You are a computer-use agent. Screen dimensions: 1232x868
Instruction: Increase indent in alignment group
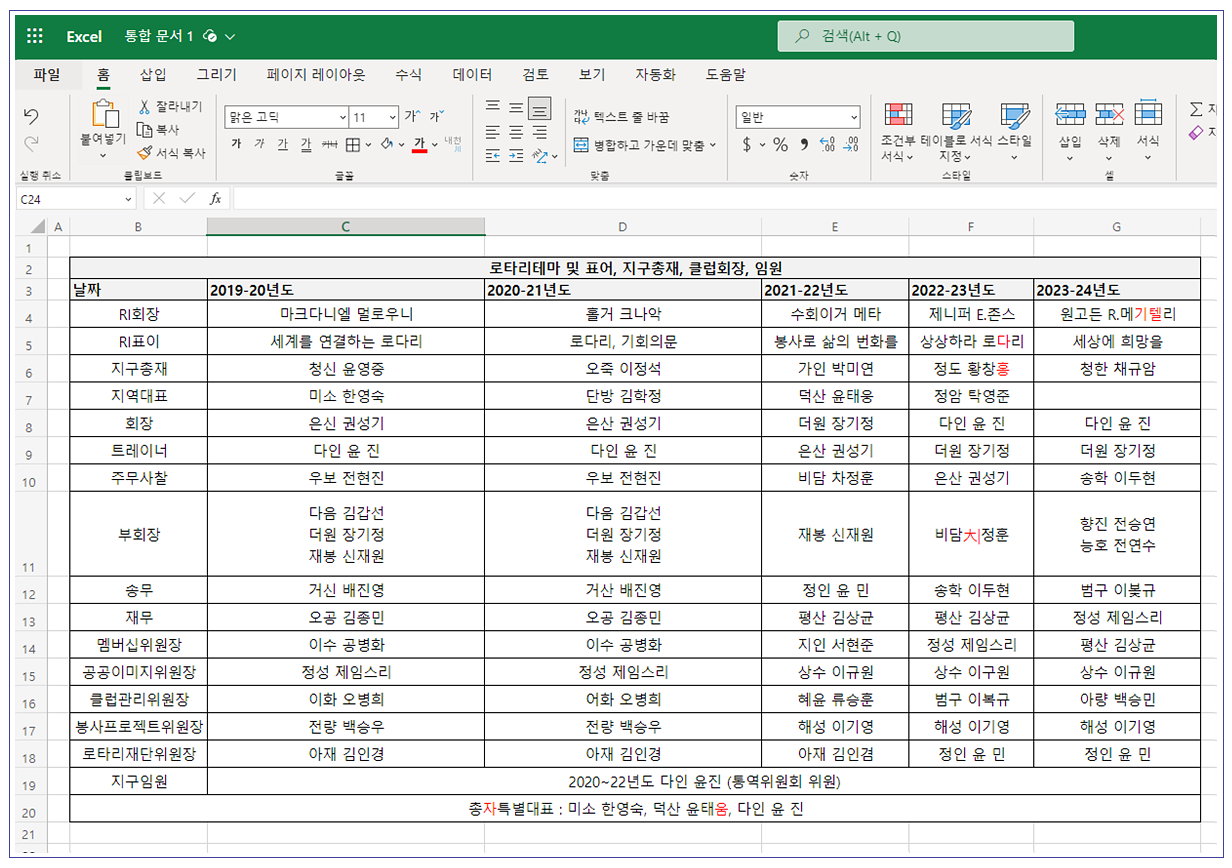pyautogui.click(x=516, y=156)
